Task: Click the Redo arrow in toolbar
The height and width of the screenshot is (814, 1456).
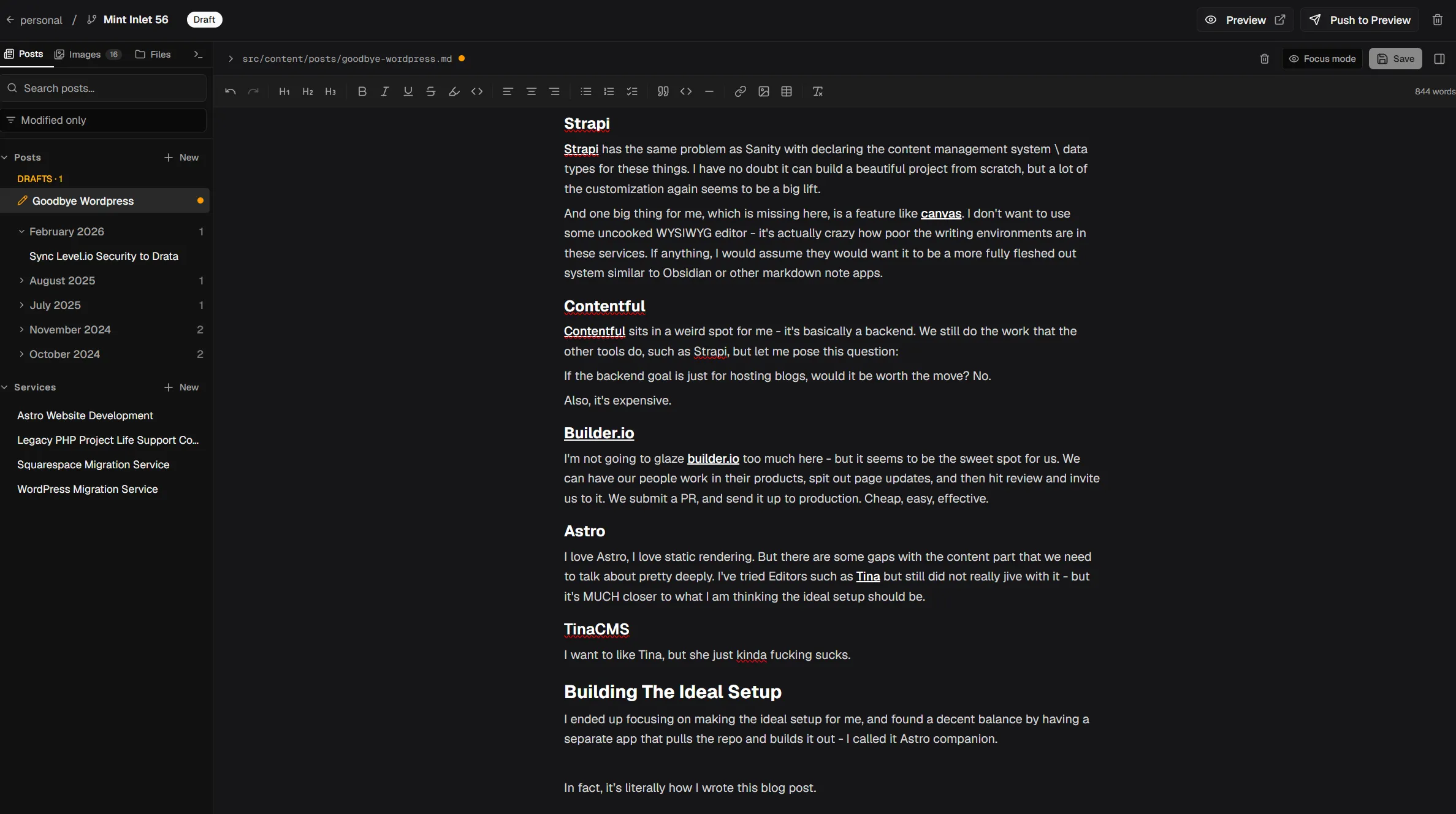Action: [x=253, y=91]
